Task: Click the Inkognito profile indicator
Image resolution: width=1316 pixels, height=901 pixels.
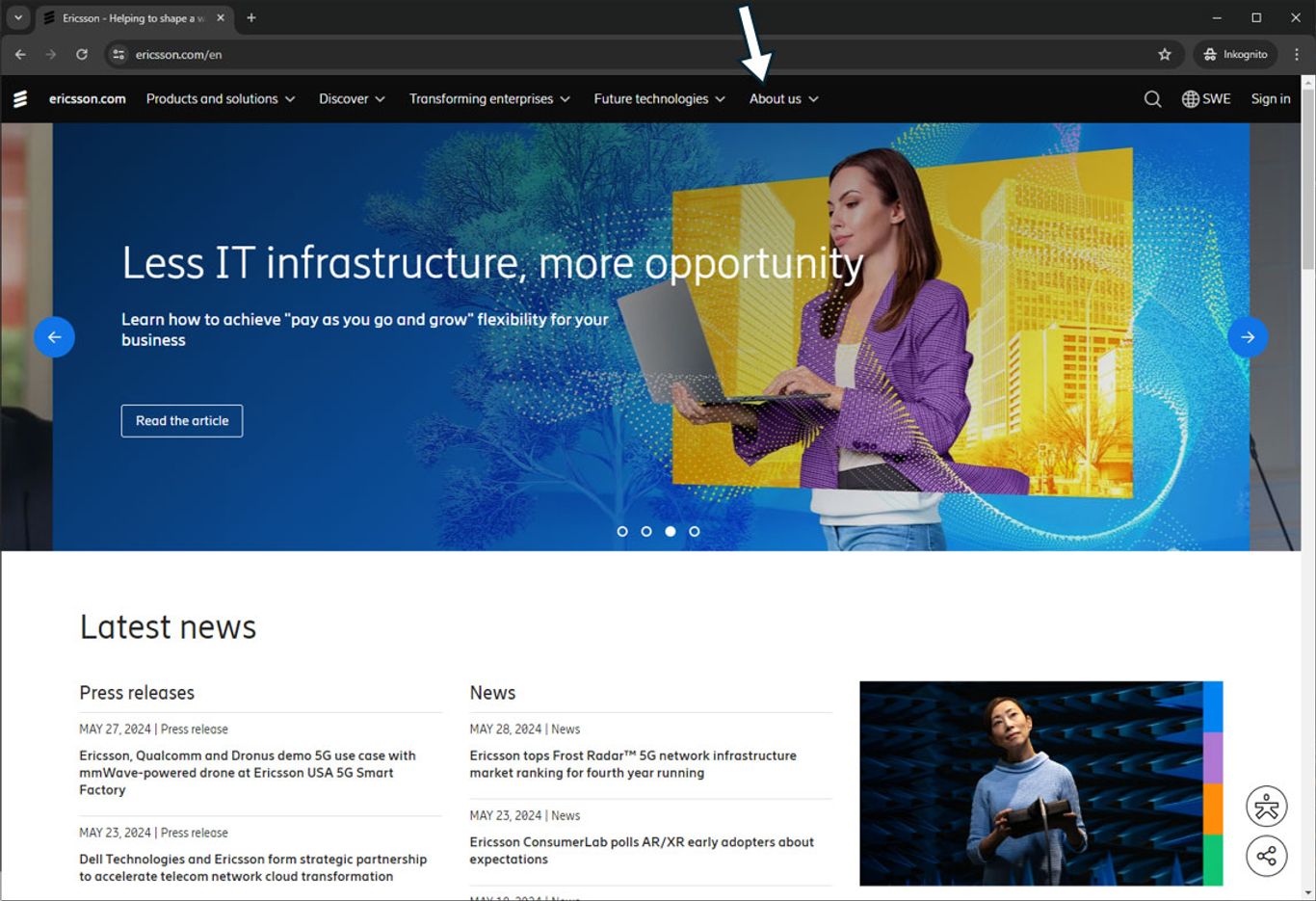Action: pyautogui.click(x=1236, y=54)
